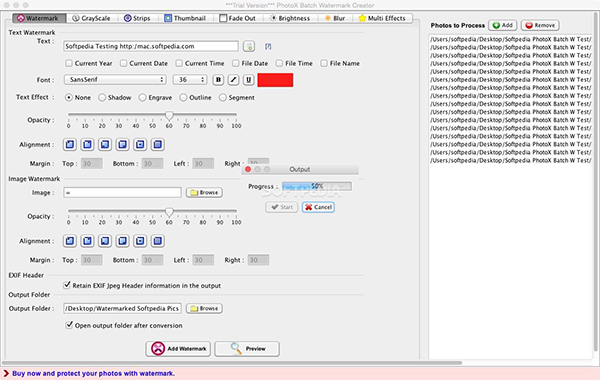The height and width of the screenshot is (380, 600).
Task: Click the Image path input field
Action: point(122,192)
